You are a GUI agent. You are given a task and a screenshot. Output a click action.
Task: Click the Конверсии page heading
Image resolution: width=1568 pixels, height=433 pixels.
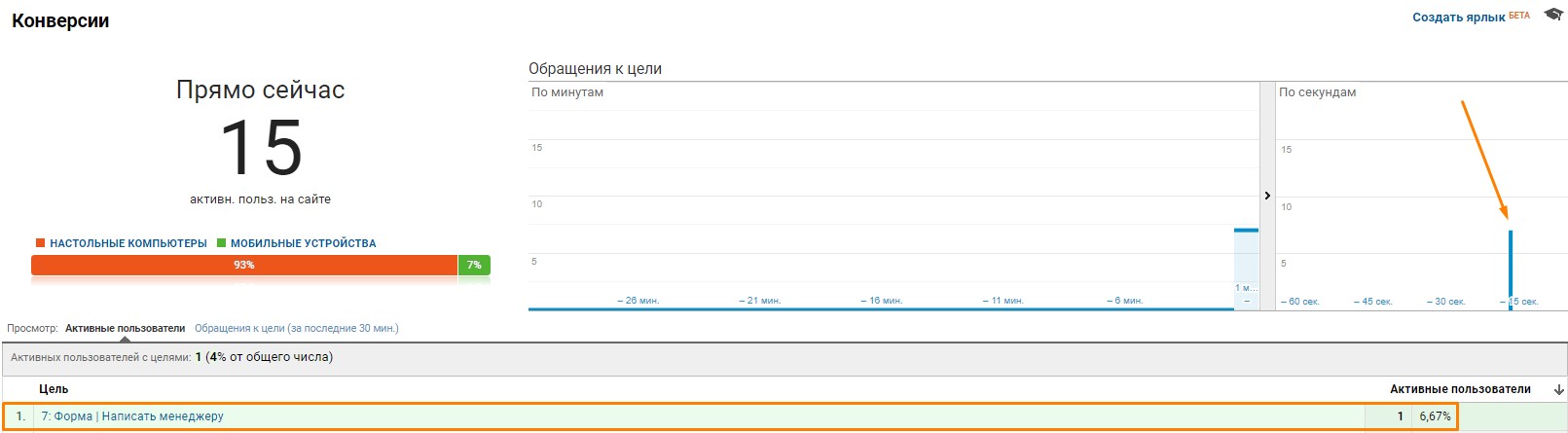pos(60,20)
